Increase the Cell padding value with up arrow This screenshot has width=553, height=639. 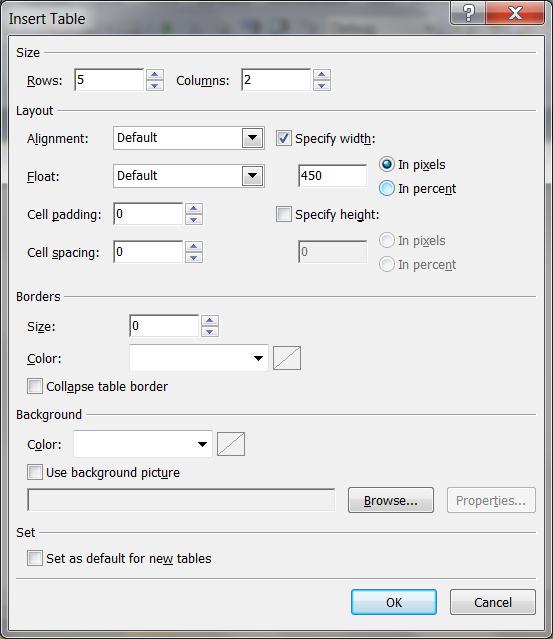[194, 209]
